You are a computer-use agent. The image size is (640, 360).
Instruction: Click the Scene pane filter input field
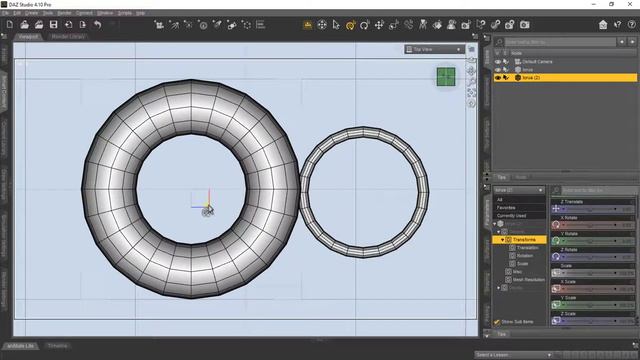(560, 42)
